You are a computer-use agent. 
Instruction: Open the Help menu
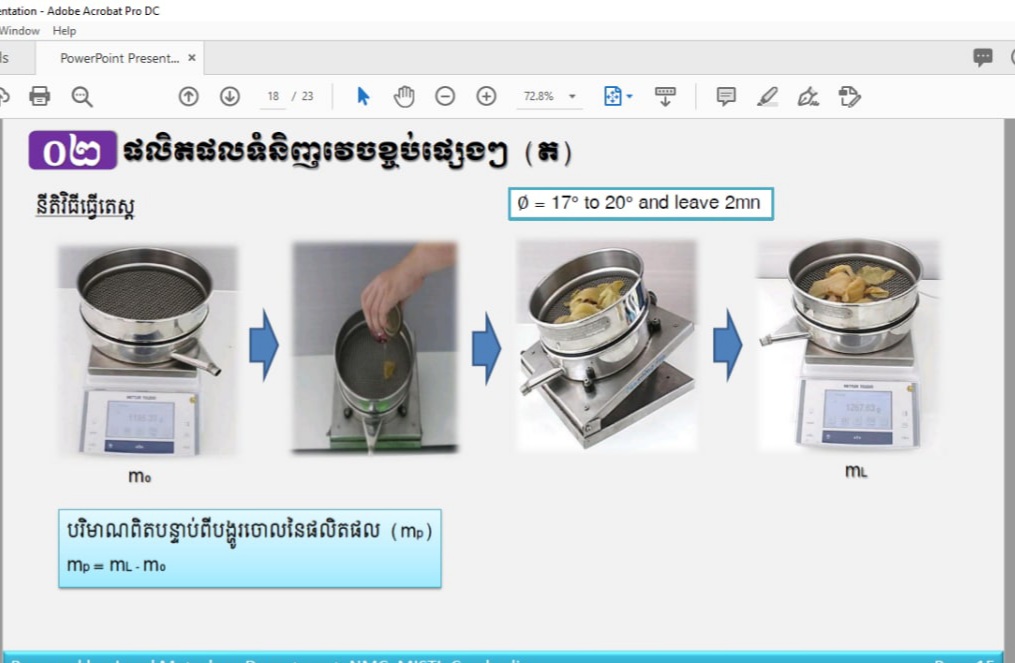(64, 31)
